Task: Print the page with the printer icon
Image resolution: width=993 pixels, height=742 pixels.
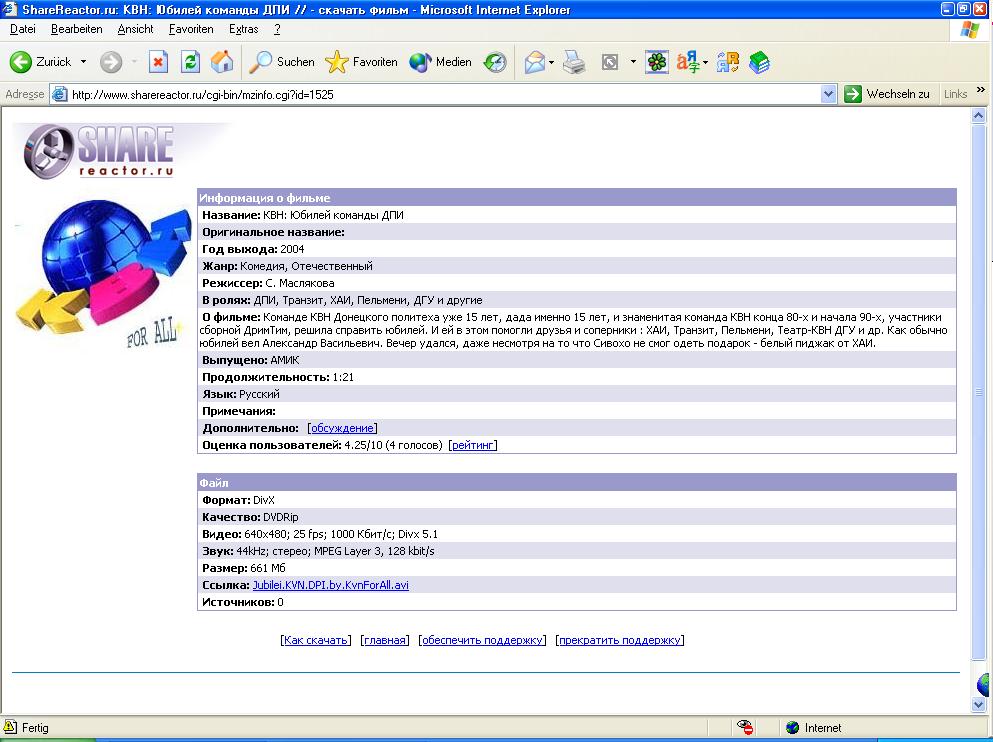Action: coord(574,62)
